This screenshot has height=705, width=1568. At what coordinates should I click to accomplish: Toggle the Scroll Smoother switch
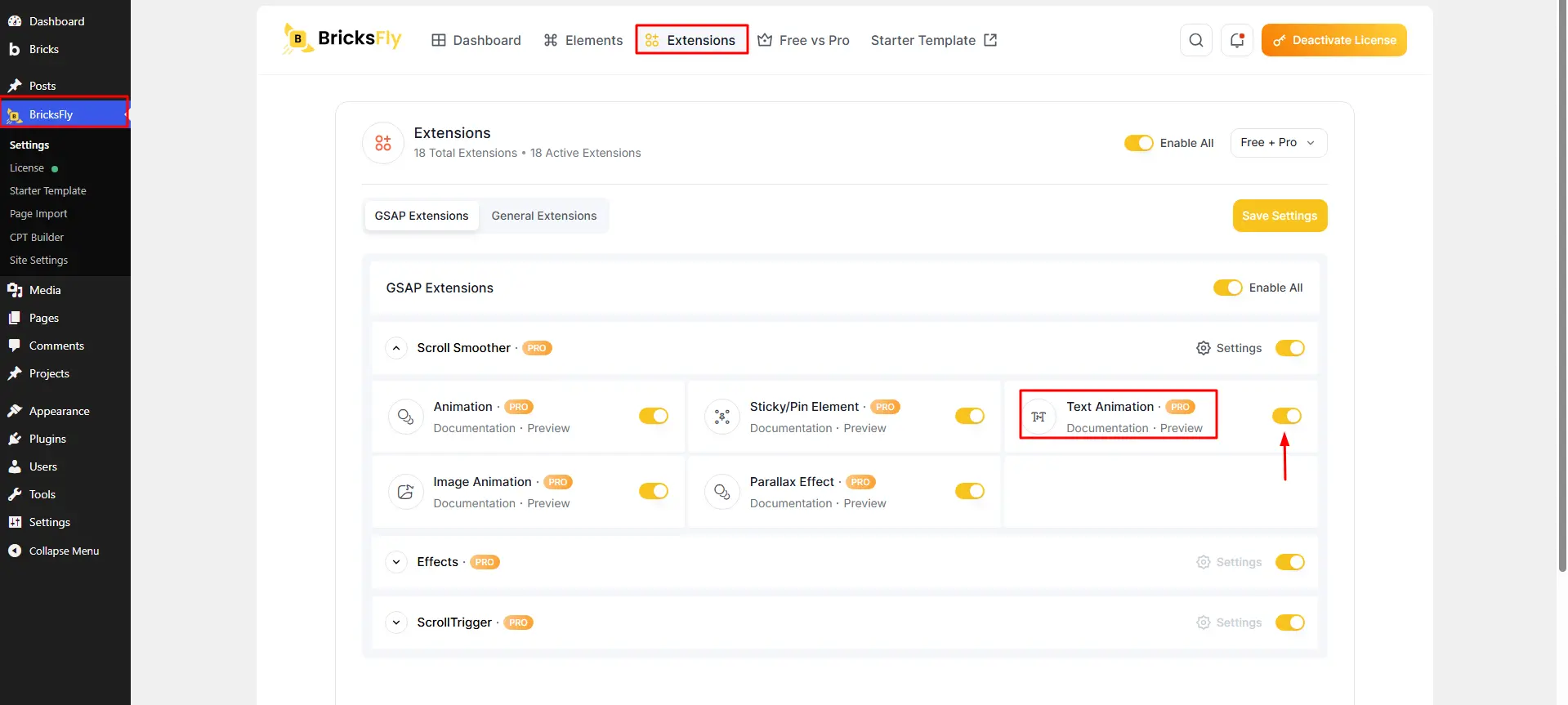pyautogui.click(x=1289, y=348)
